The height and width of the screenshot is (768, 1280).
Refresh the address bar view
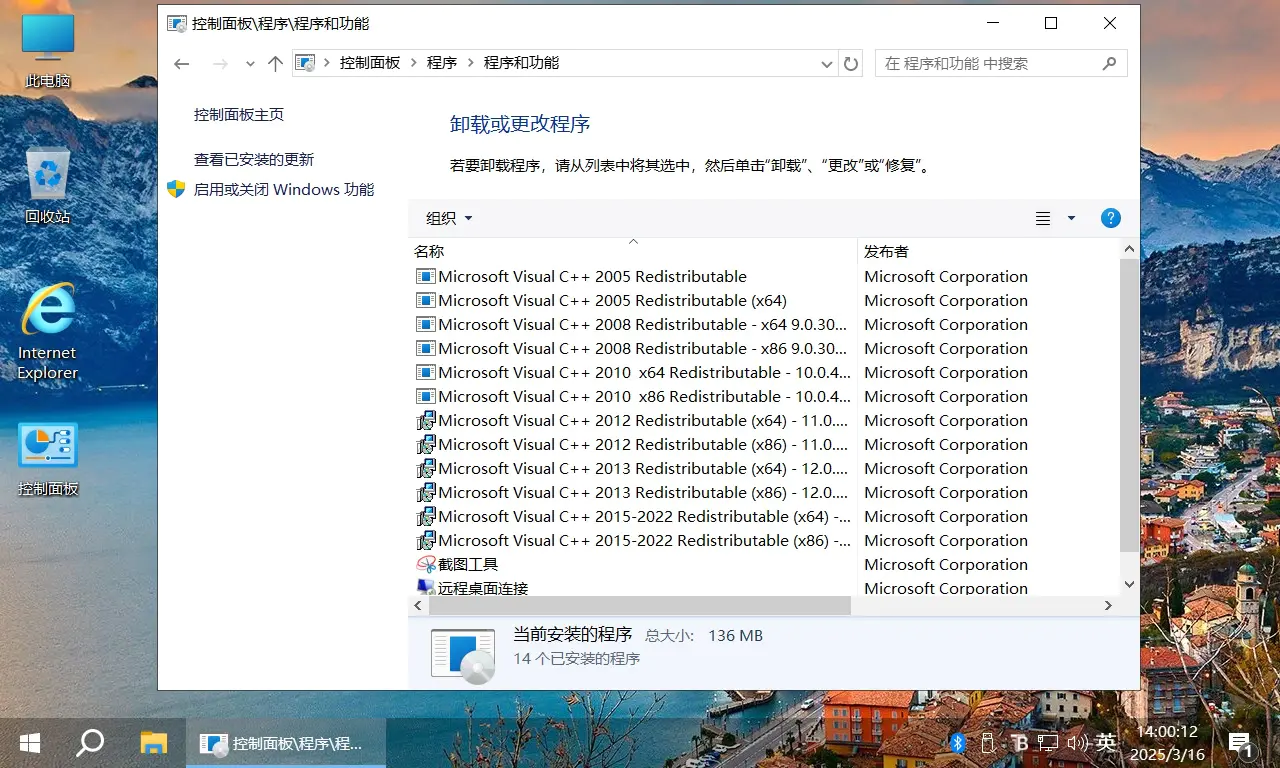[851, 63]
